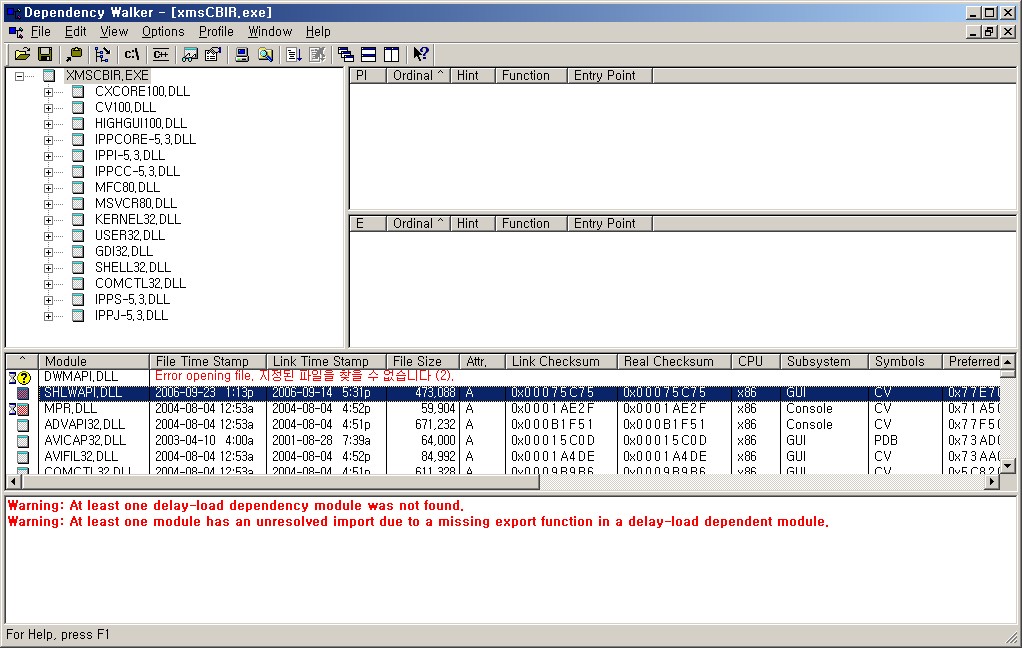Screen dimensions: 1022x648
Task: Toggle the Full Paths c:\ icon
Action: click(x=132, y=54)
